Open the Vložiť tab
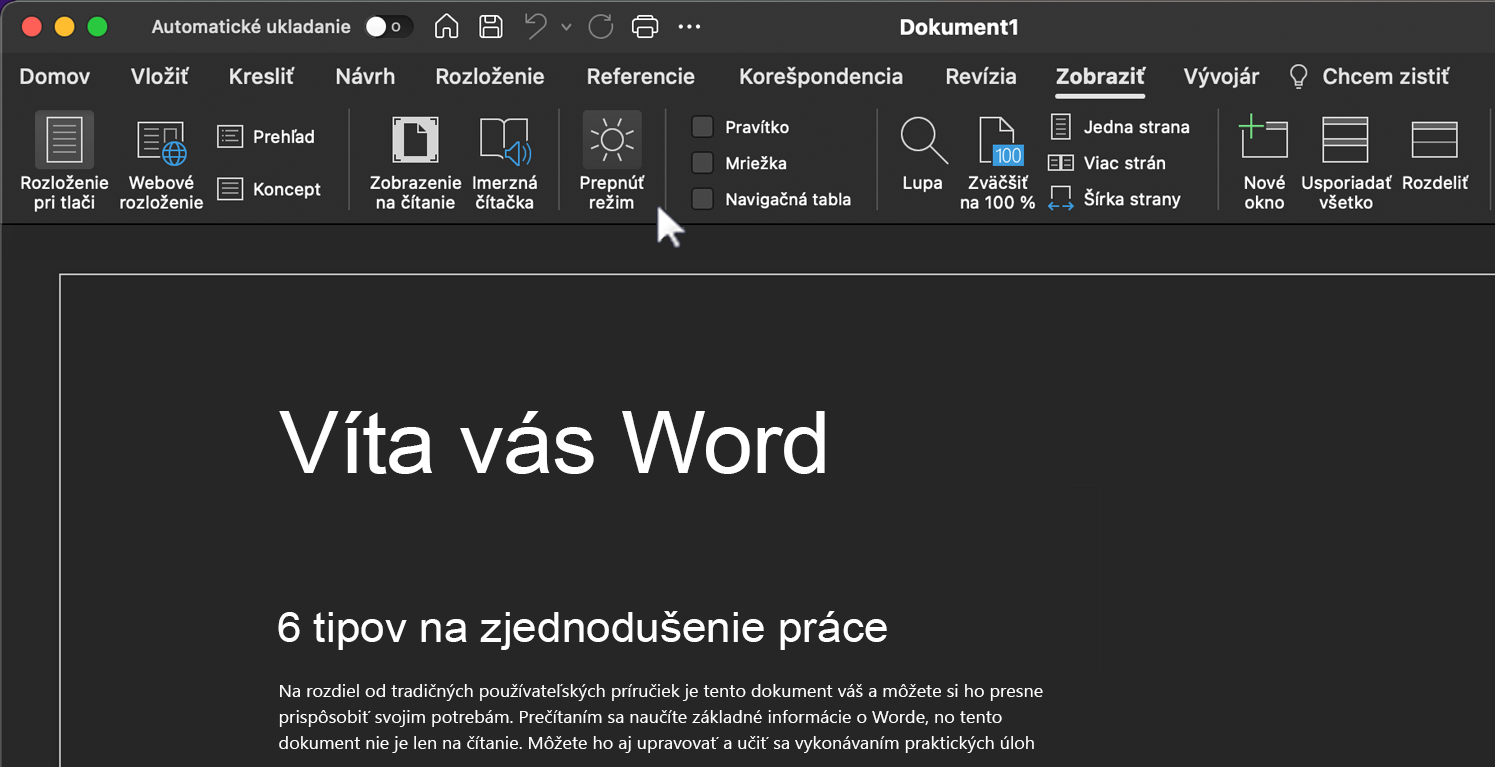Screen dimensions: 1495x767 160,77
